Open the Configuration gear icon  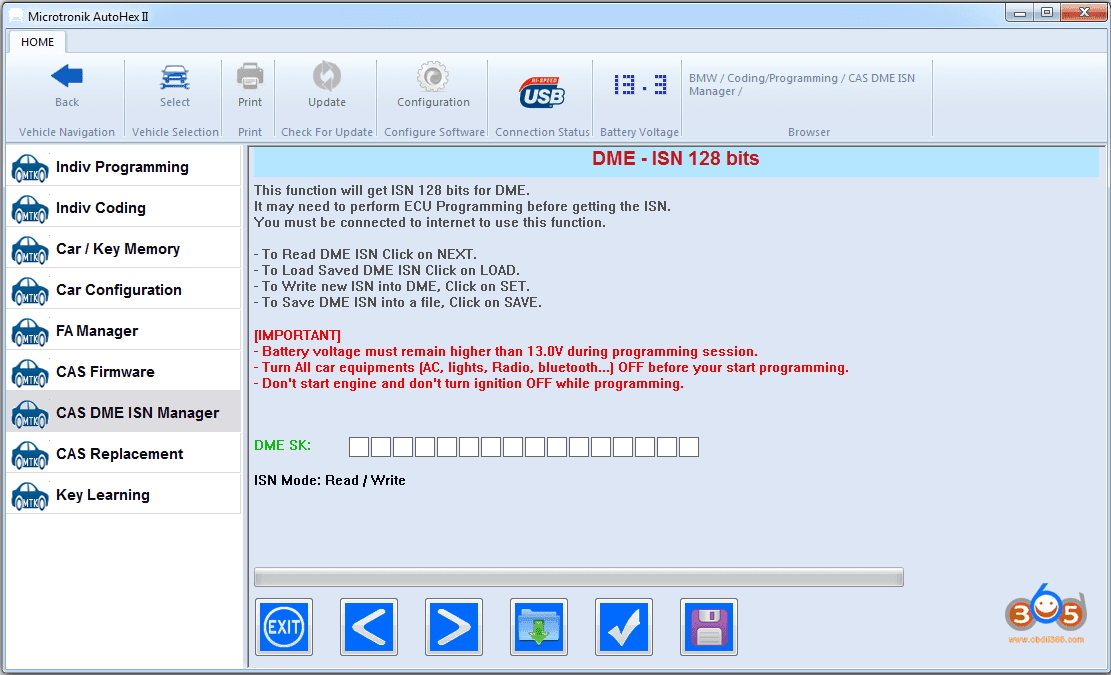click(x=433, y=76)
